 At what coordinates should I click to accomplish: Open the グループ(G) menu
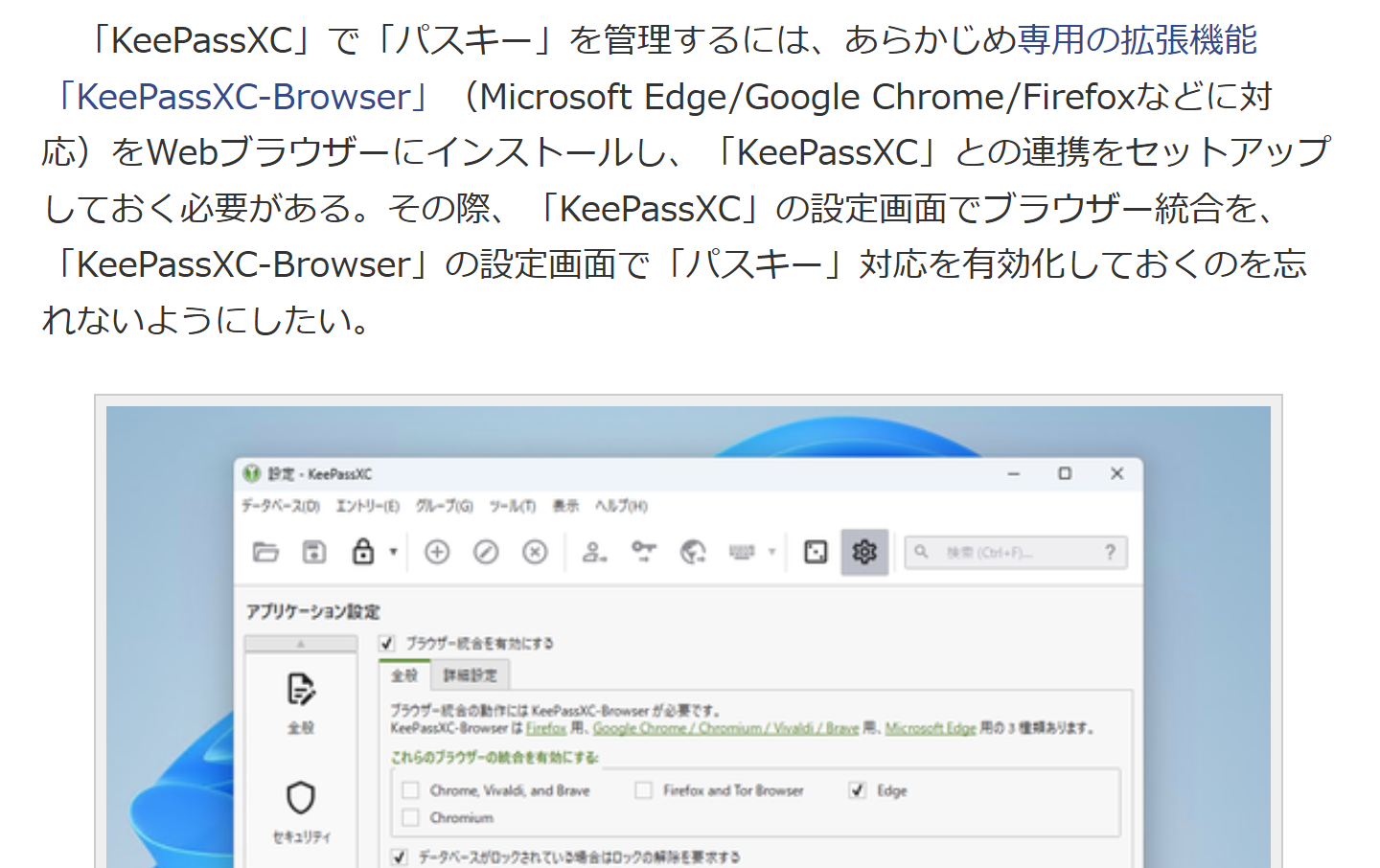(445, 506)
